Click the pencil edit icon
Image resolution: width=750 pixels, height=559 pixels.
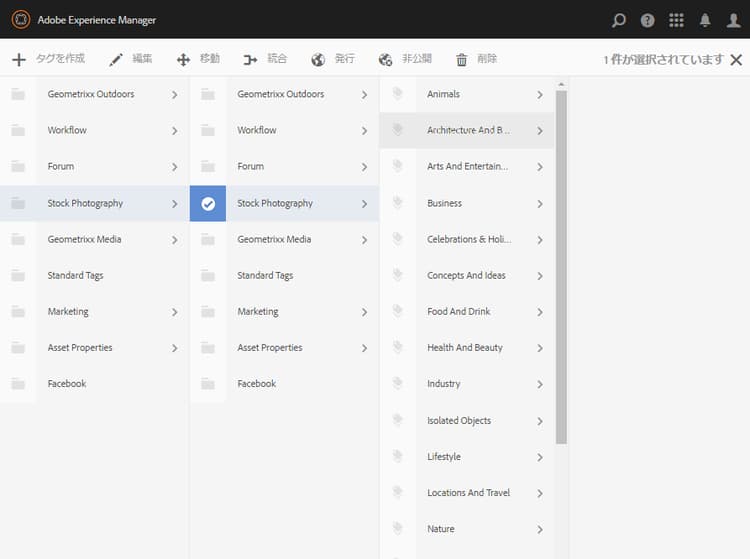[x=115, y=59]
